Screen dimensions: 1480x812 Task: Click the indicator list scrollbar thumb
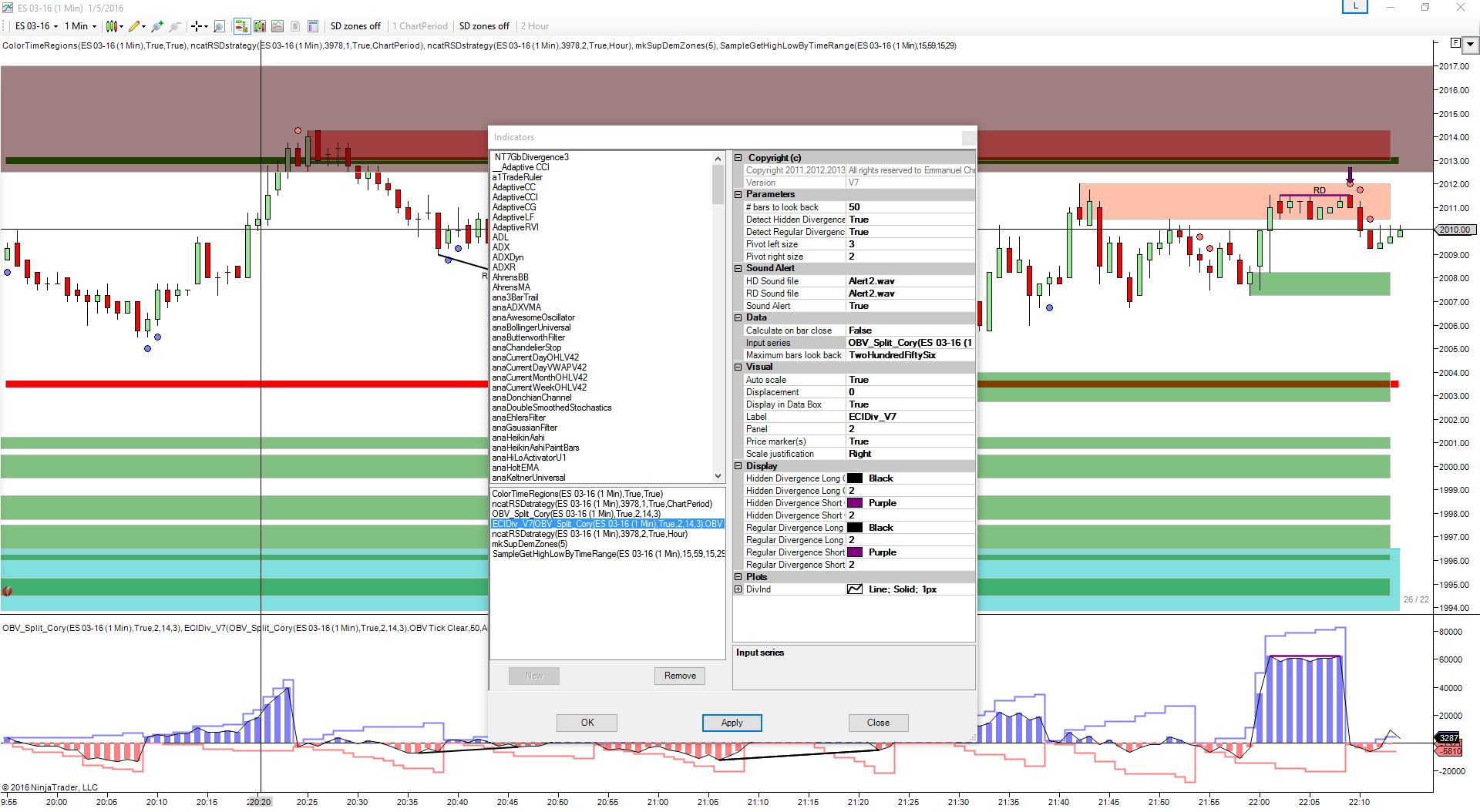(x=718, y=184)
